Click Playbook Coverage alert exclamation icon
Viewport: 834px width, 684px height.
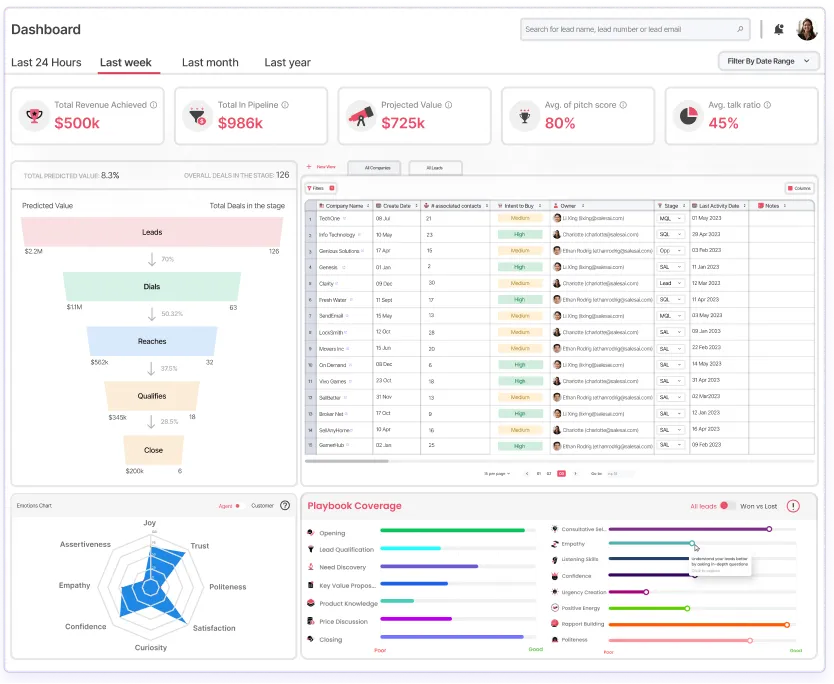793,506
